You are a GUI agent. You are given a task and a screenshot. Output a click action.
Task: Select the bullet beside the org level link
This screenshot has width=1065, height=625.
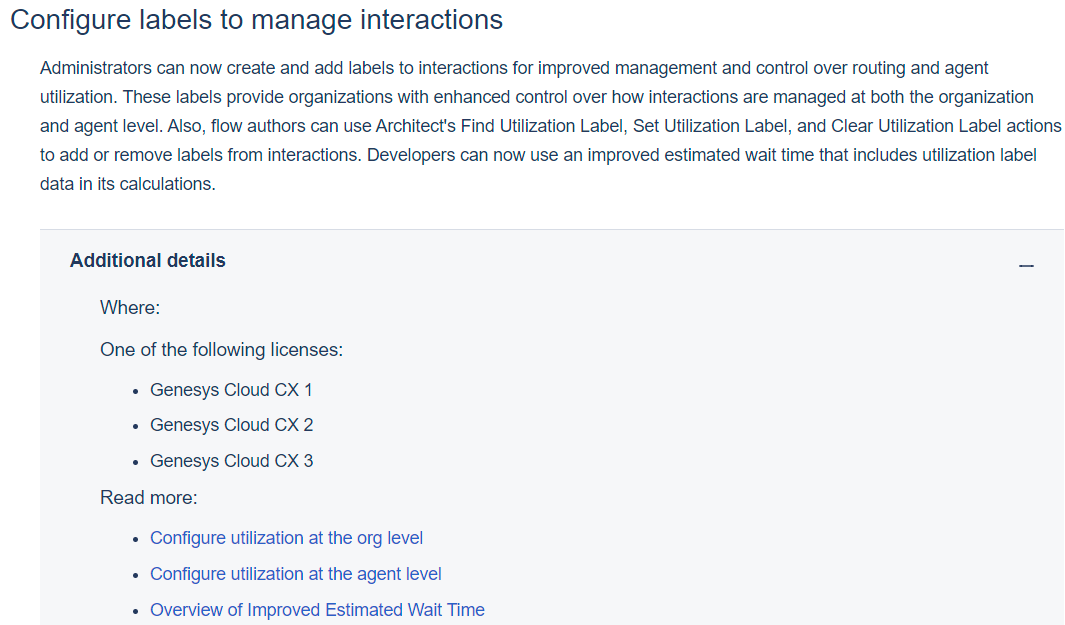coord(137,537)
